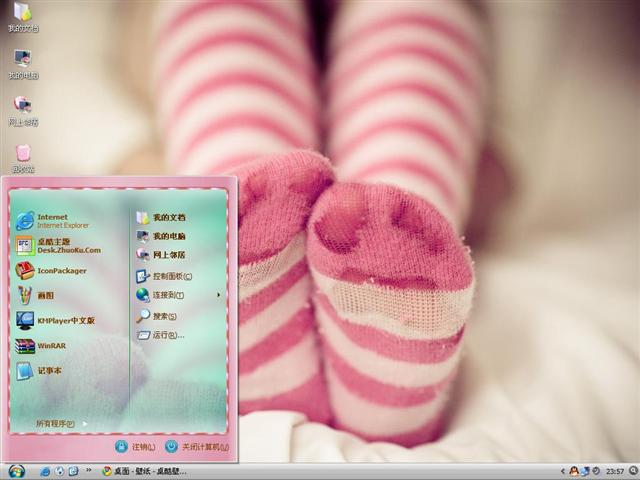Open 我的电脑 in start menu right pane
The image size is (640, 480).
[x=161, y=236]
